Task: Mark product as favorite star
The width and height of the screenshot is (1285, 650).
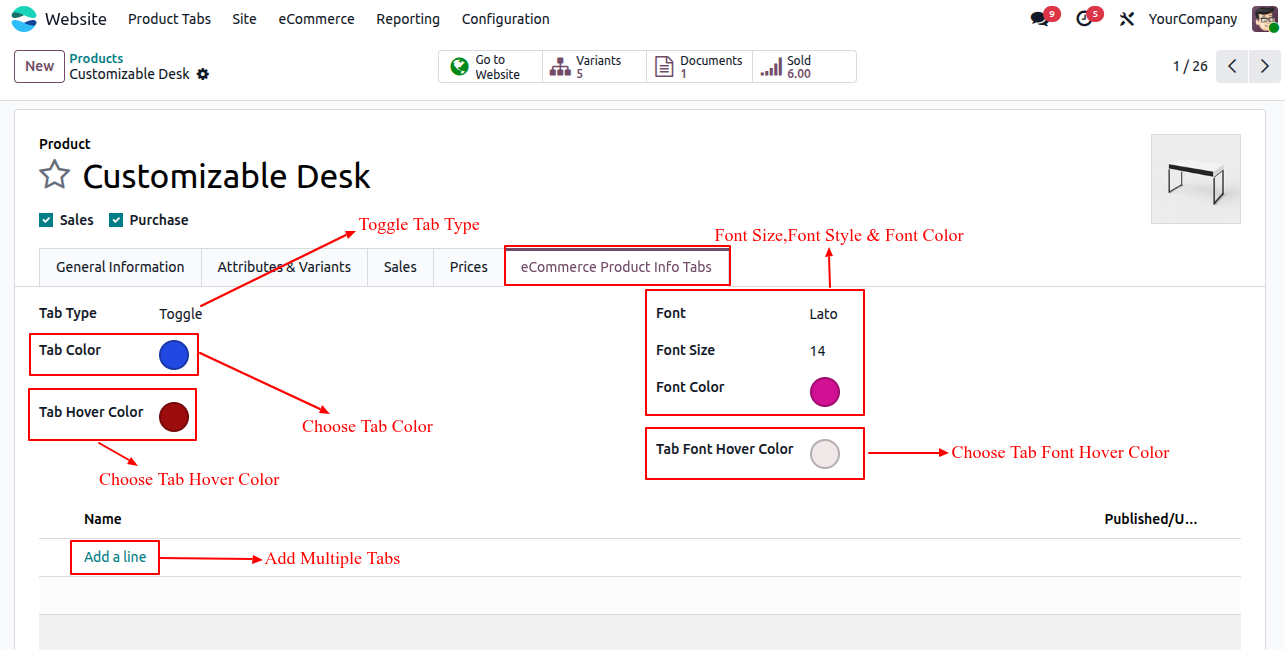Action: [x=54, y=176]
